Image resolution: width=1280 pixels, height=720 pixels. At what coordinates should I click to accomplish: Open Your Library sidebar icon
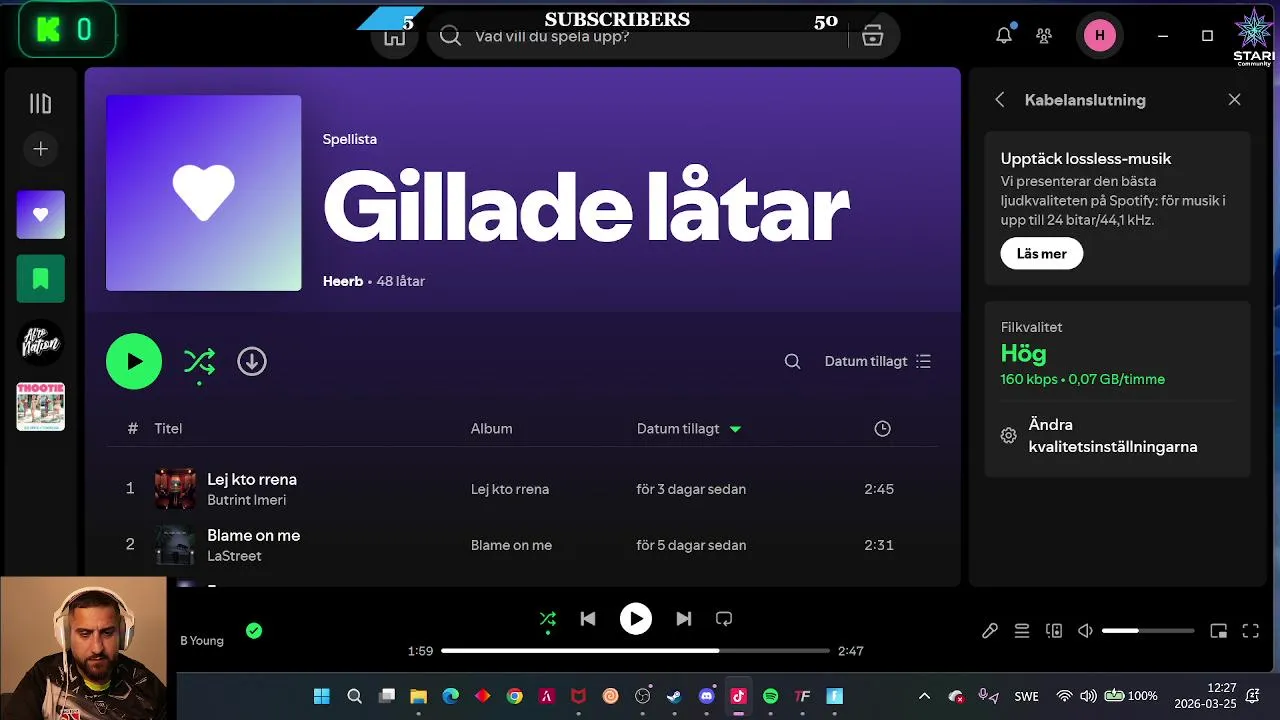tap(40, 104)
